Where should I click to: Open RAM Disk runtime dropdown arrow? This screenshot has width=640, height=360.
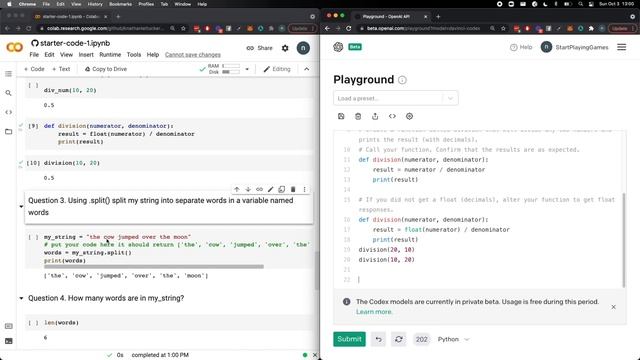[247, 69]
